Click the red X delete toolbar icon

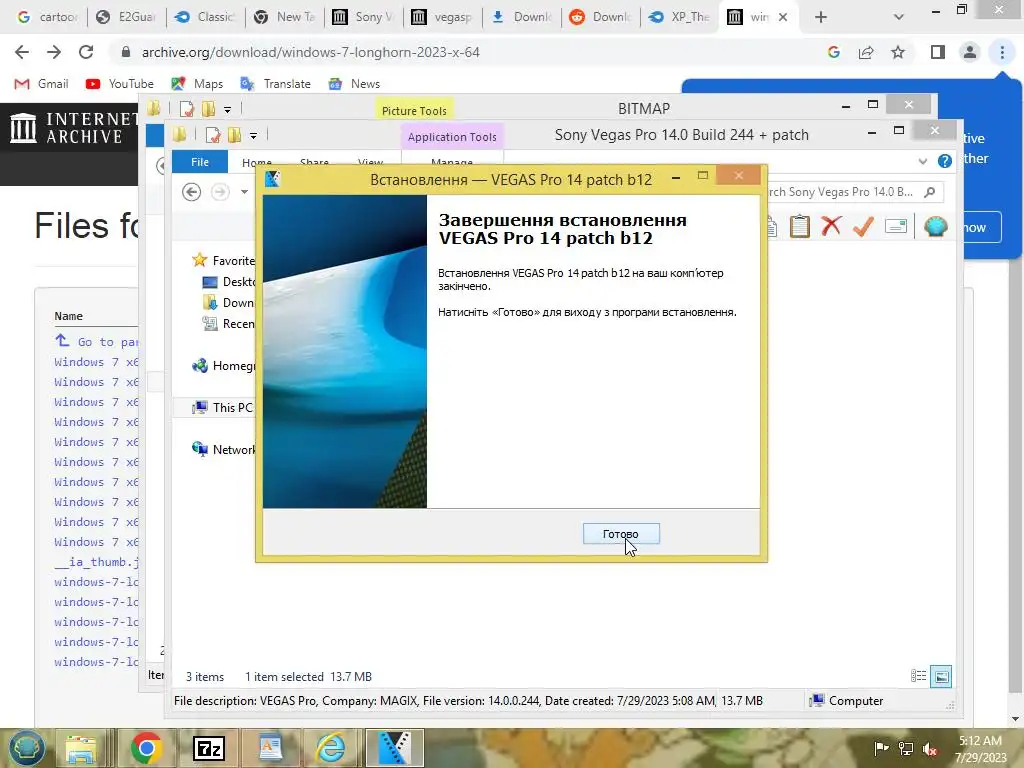point(831,227)
